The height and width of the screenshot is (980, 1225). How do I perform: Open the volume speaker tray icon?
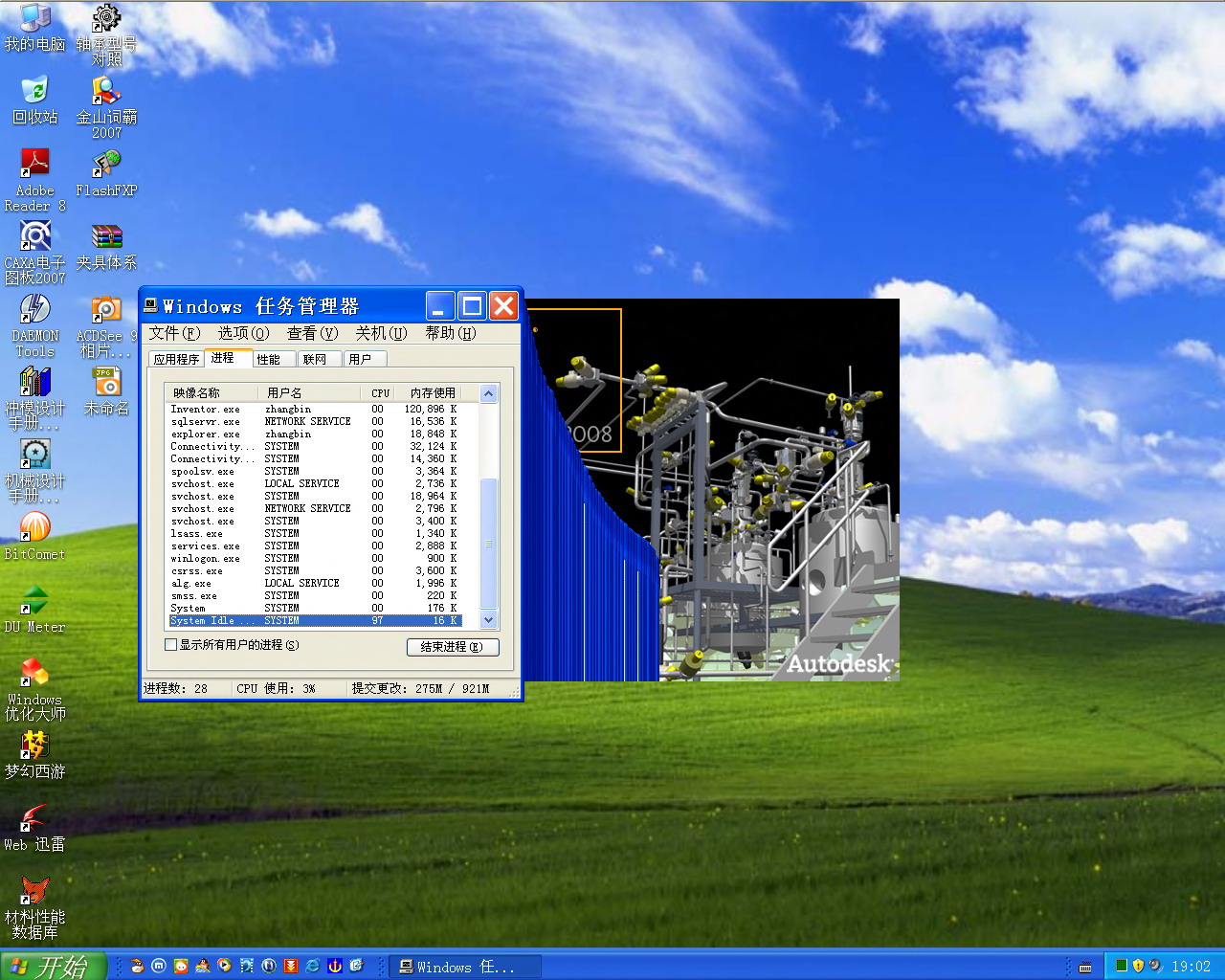point(1155,966)
